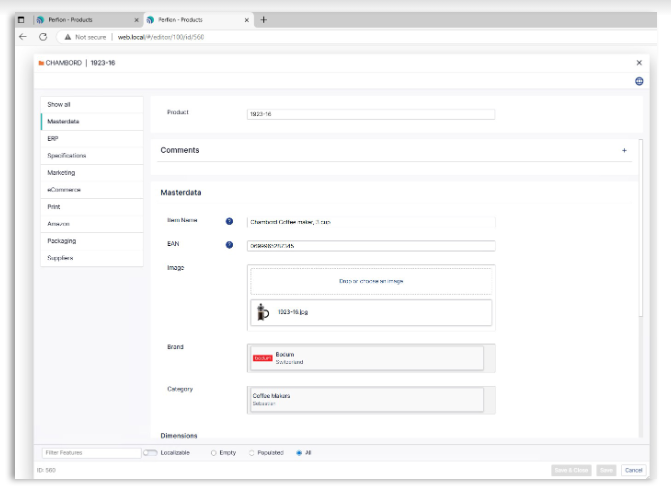The image size is (671, 491).
Task: Toggle the Localizable switch
Action: coord(150,452)
